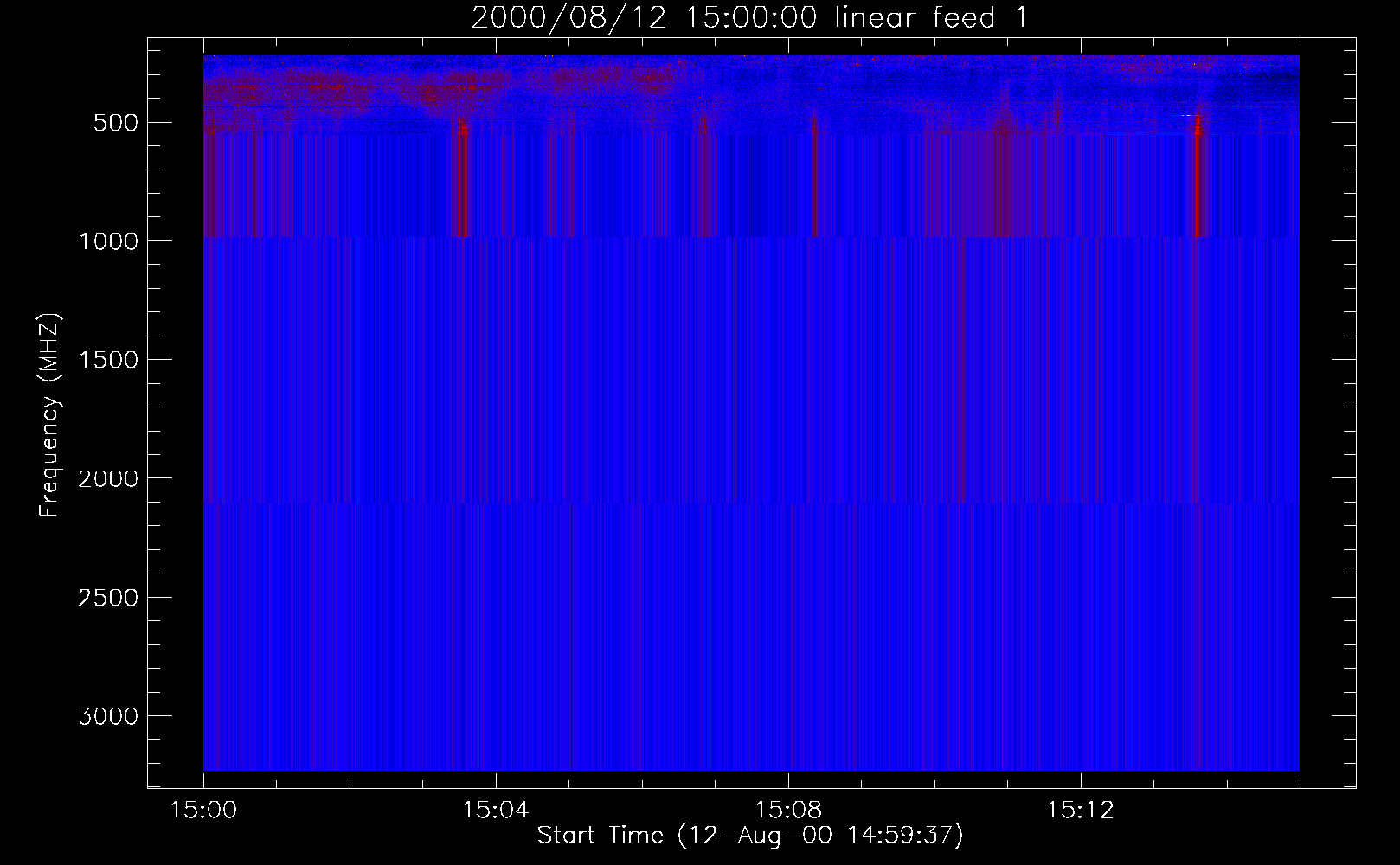
Task: Click the plot title '2000/08/12 15:00:00 linear feed 1'
Action: tap(749, 18)
